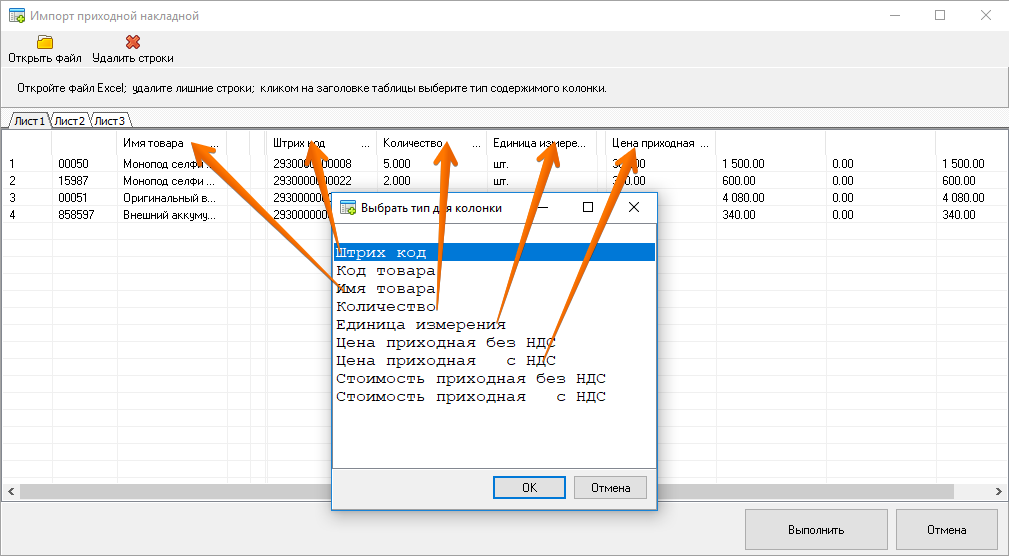Select Код товара in the type list
The image size is (1009, 556).
point(494,271)
